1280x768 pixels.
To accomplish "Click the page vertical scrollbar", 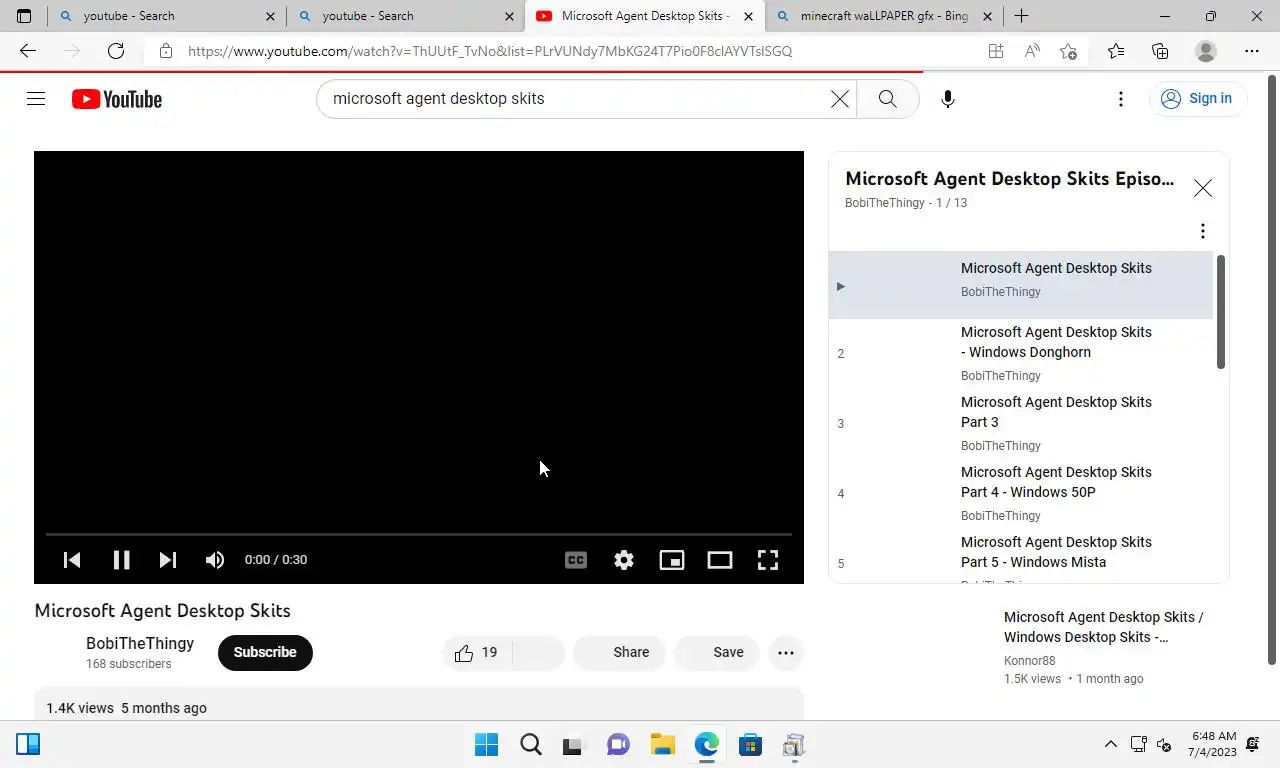I will [1272, 370].
